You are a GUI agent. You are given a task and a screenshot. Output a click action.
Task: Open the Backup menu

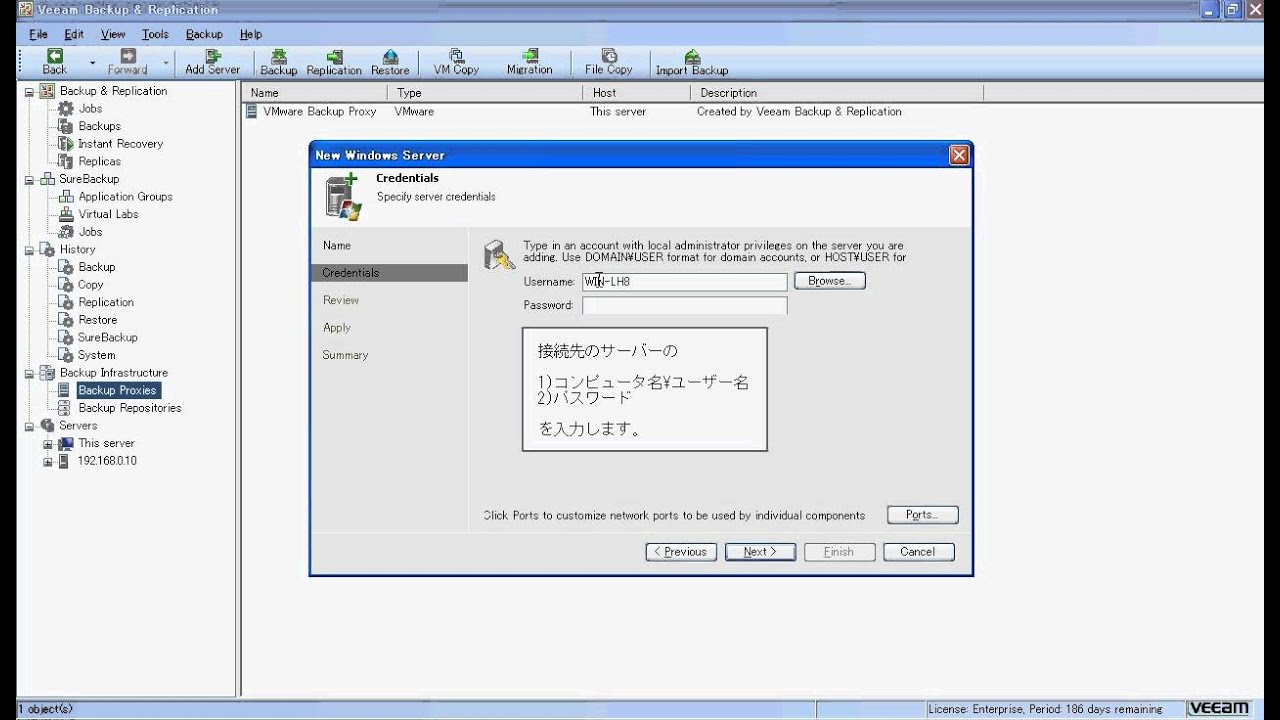(x=204, y=34)
